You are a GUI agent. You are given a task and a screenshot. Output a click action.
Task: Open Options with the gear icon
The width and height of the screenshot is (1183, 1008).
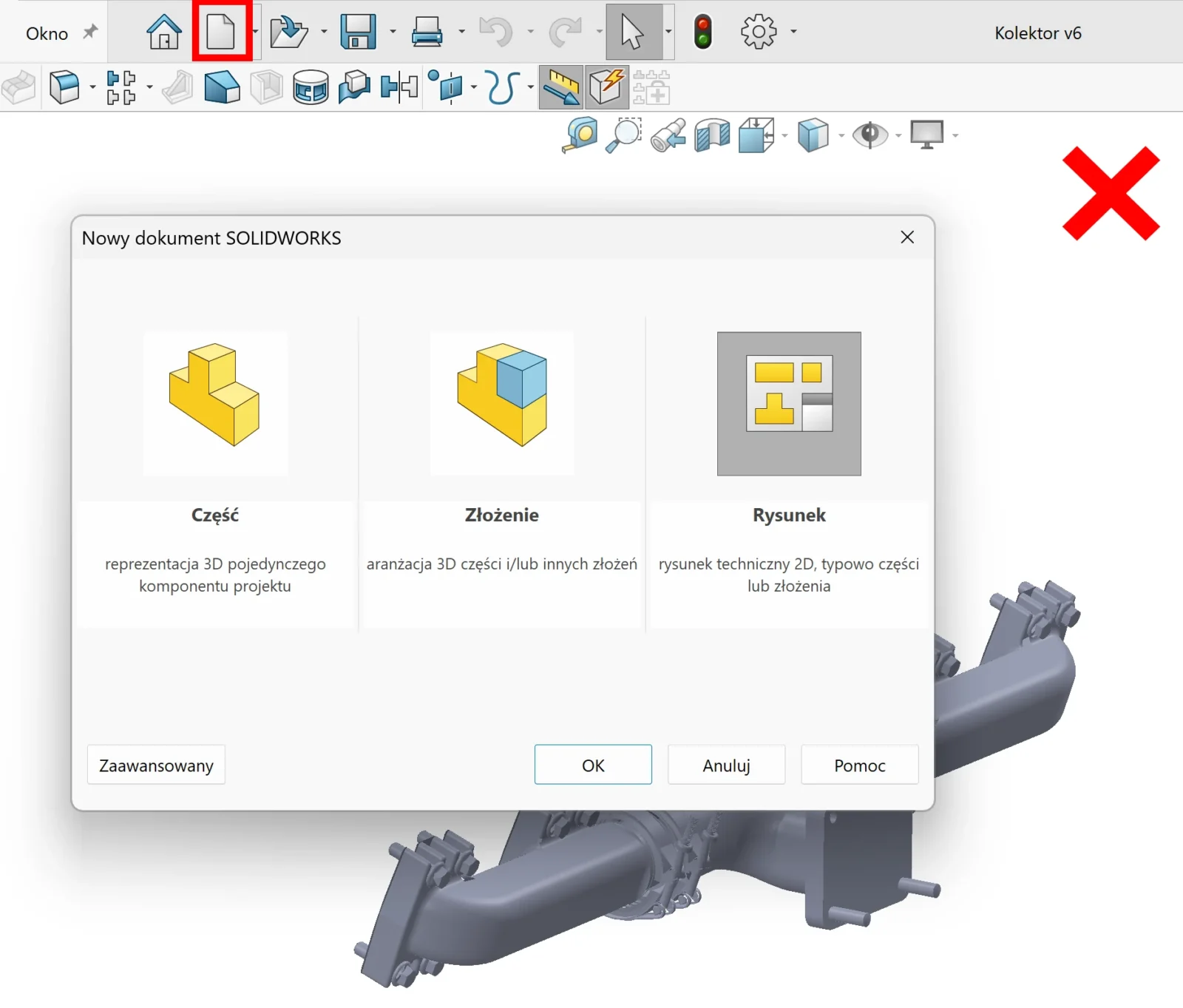759,32
